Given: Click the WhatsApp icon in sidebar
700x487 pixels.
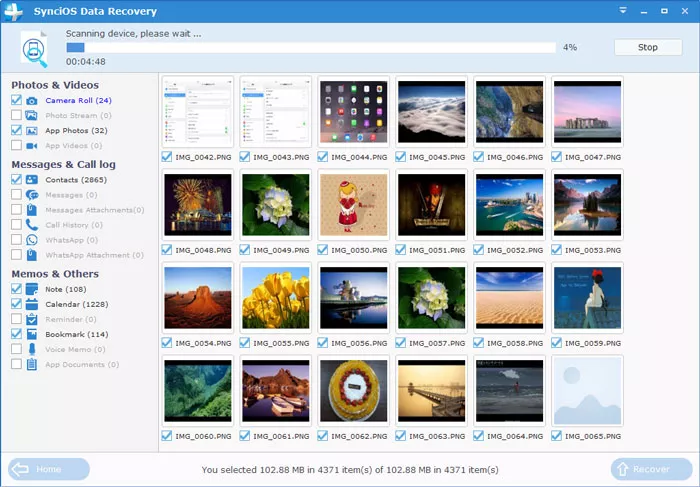Looking at the screenshot, I should click(32, 240).
